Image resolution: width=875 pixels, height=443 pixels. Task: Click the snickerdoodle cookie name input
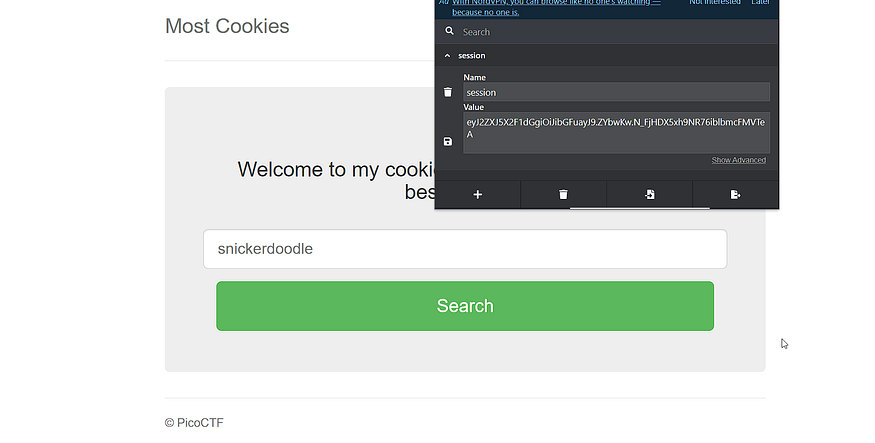464,249
